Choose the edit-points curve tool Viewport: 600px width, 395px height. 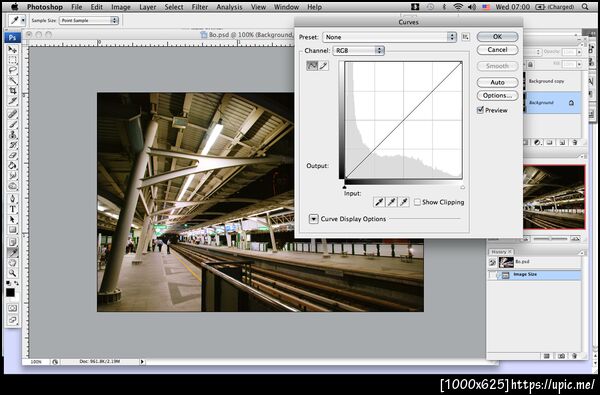[x=312, y=66]
